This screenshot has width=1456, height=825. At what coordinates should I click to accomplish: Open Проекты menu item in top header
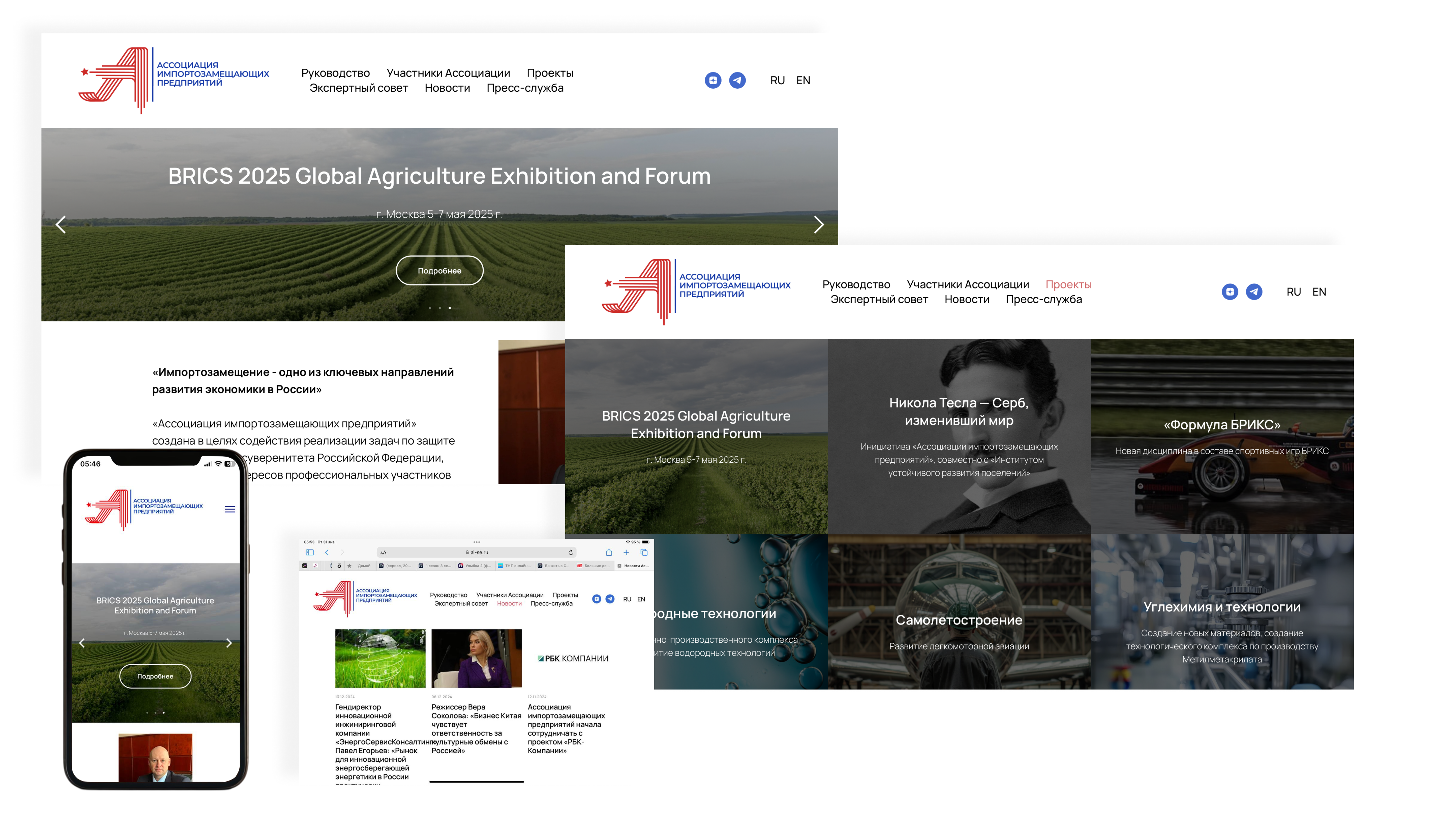tap(550, 73)
